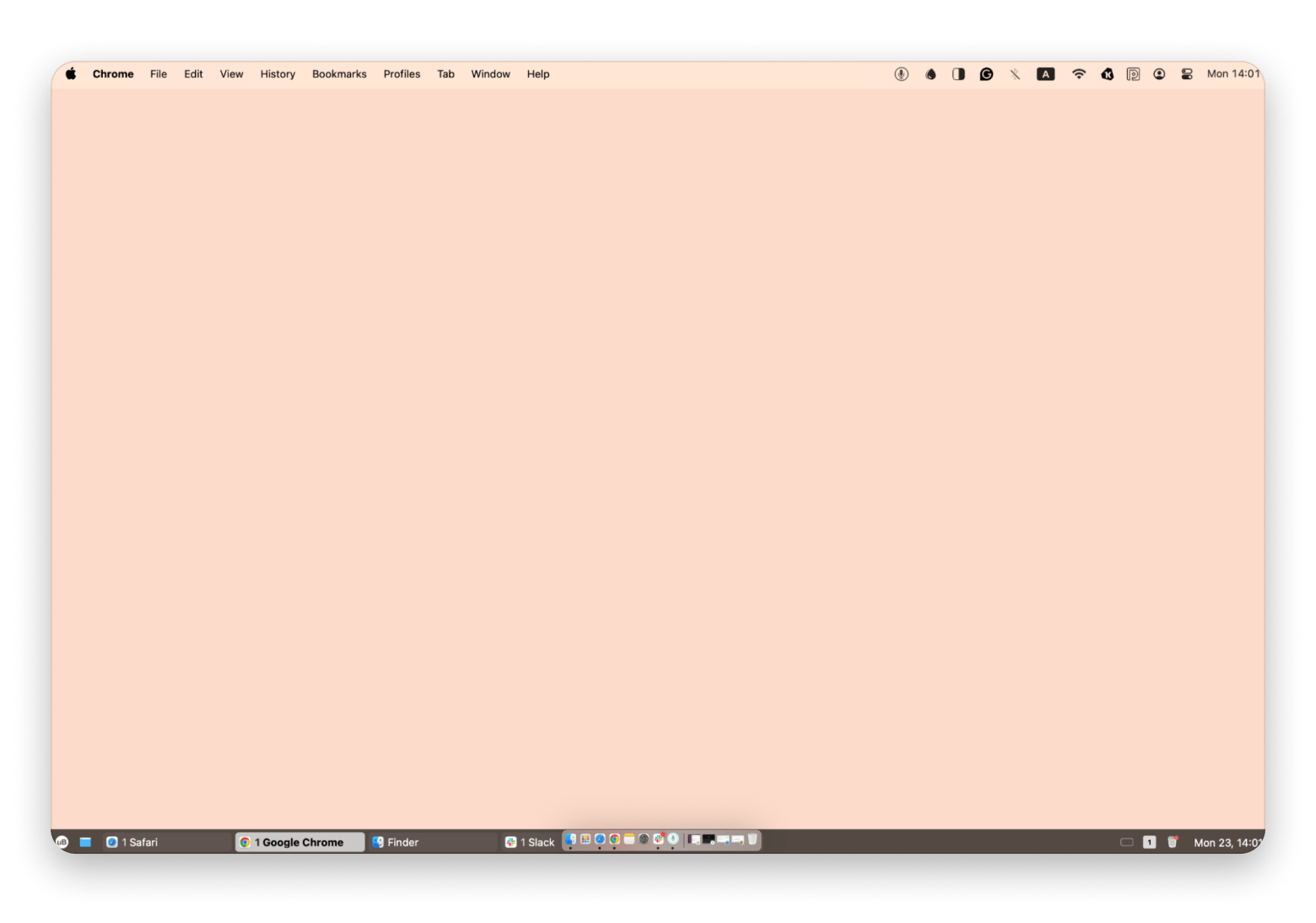Click the keyboard input source icon
The width and height of the screenshot is (1316, 923).
point(1045,74)
